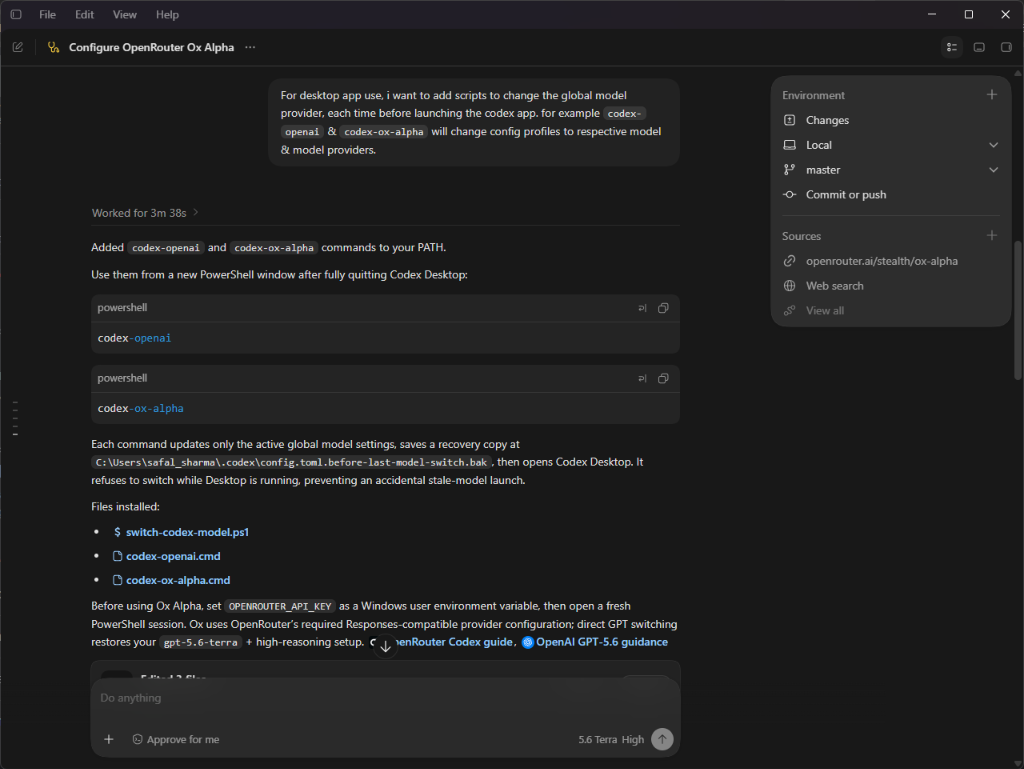This screenshot has width=1024, height=769.
Task: Open the File menu
Action: pyautogui.click(x=47, y=14)
